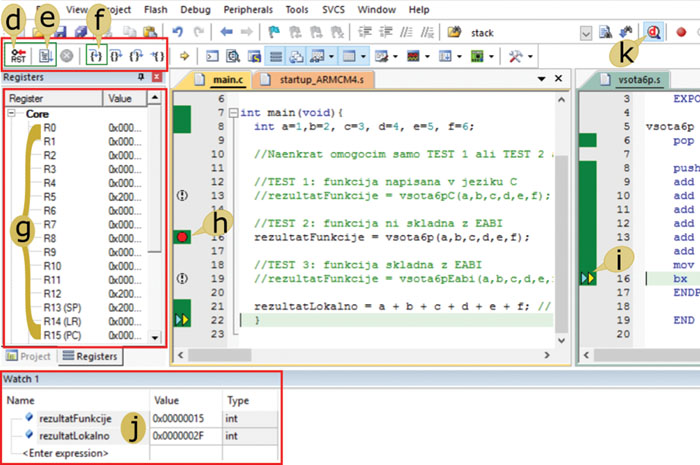The image size is (700, 465).
Task: Open the Peripherals menu
Action: coord(248,9)
